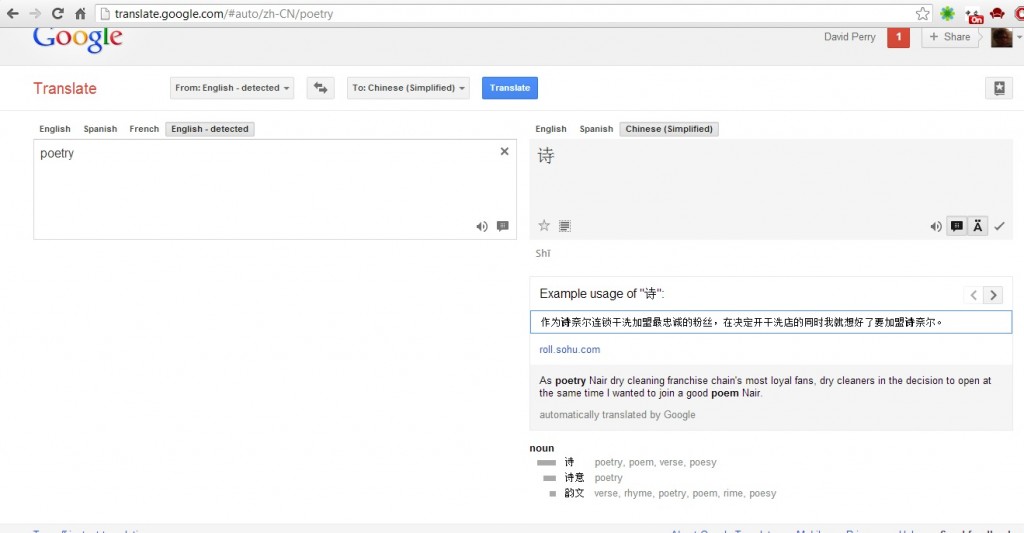
Task: Click 'verse, rhyme, poetry, poem, rime, poesy'
Action: click(x=685, y=493)
